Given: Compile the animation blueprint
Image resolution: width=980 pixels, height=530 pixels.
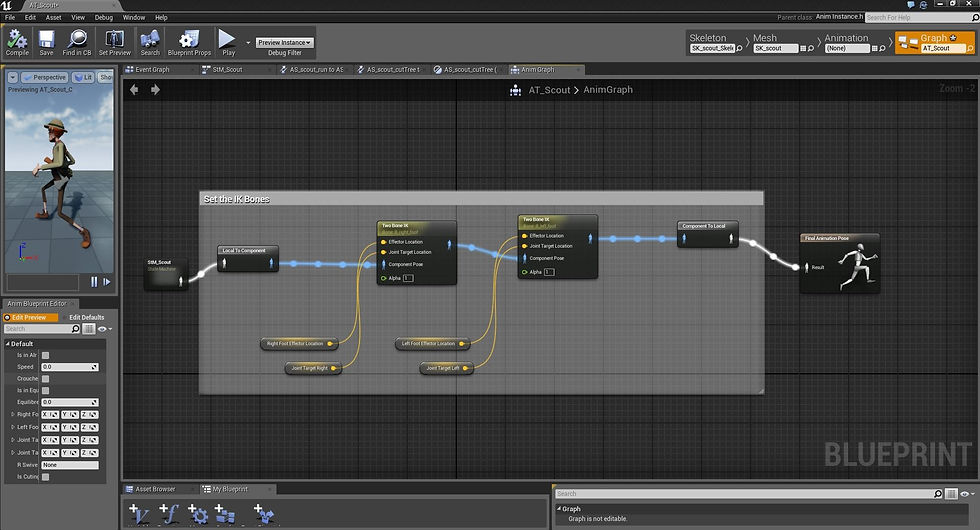Looking at the screenshot, I should click(x=17, y=42).
